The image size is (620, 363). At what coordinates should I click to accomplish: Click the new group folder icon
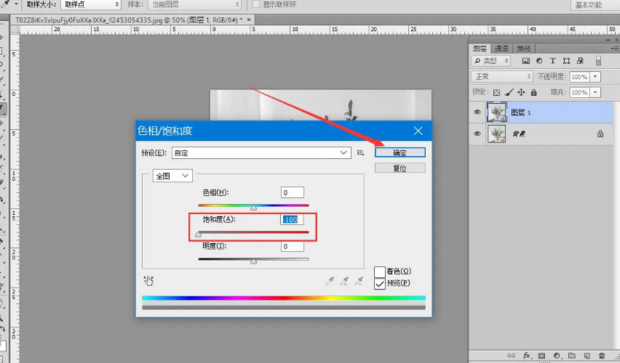click(x=572, y=355)
